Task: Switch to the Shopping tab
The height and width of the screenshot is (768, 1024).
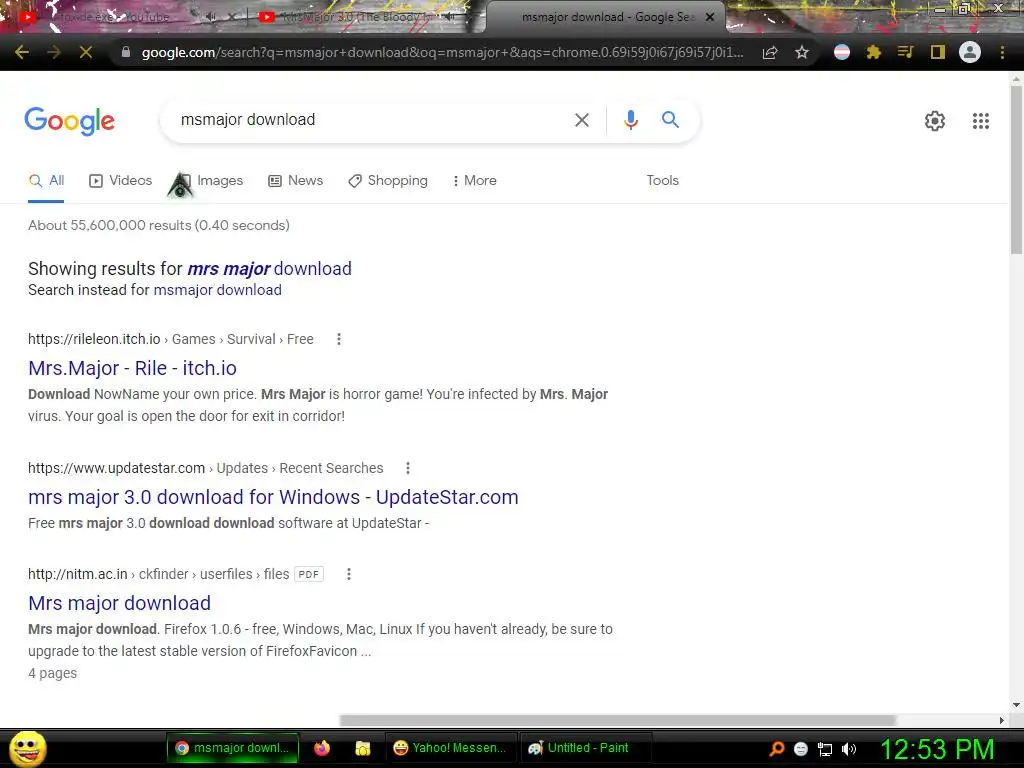Action: click(388, 181)
